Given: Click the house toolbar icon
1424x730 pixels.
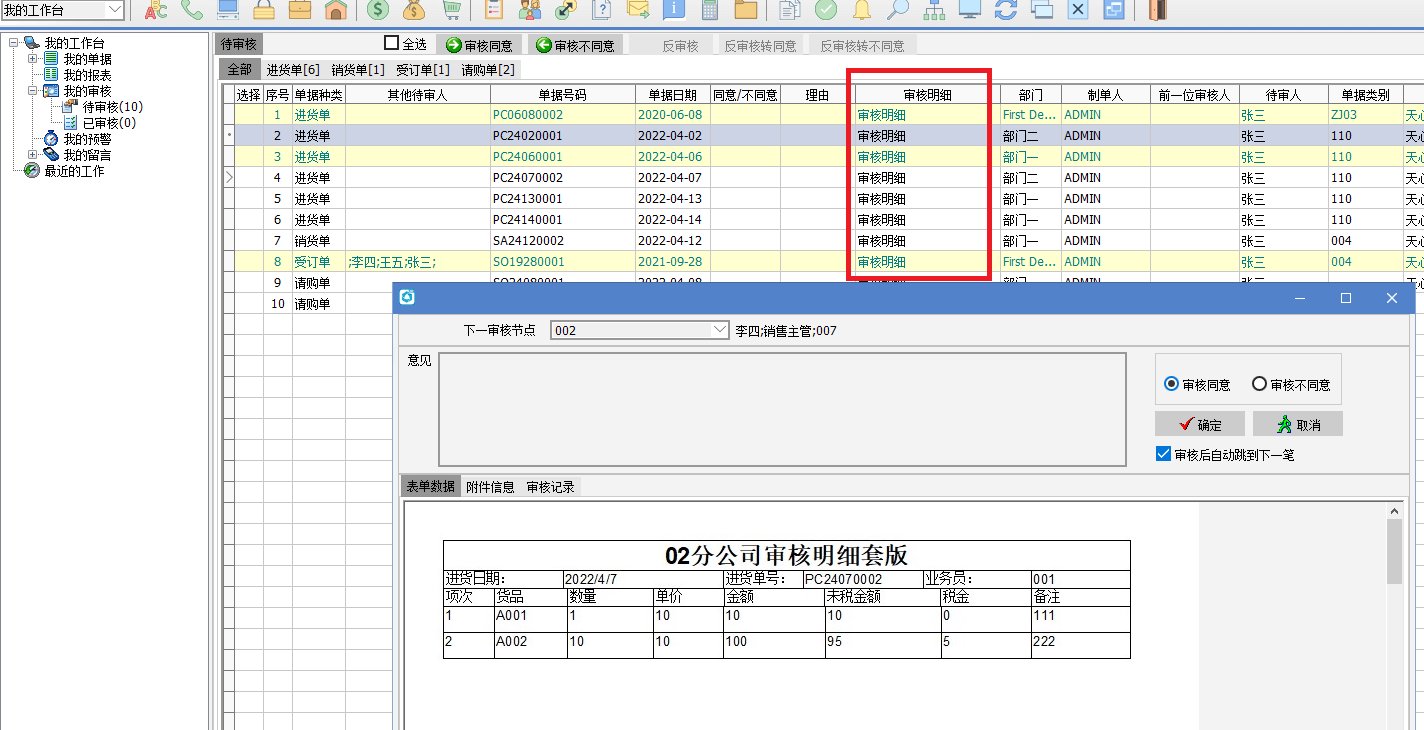Looking at the screenshot, I should pos(336,11).
